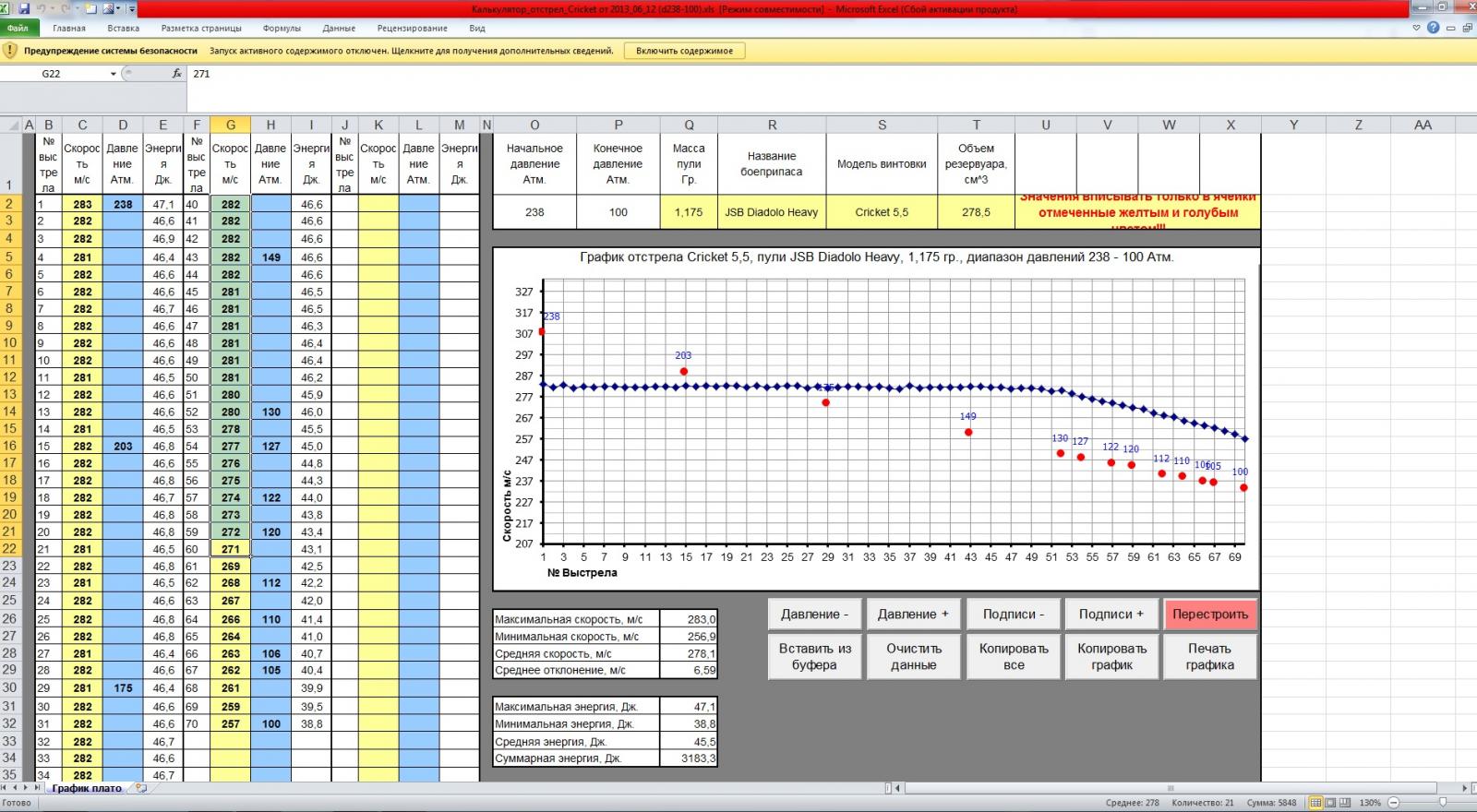Screen dimensions: 1477x812
Task: Add a new sheet next to График плато
Action: pyautogui.click(x=141, y=788)
